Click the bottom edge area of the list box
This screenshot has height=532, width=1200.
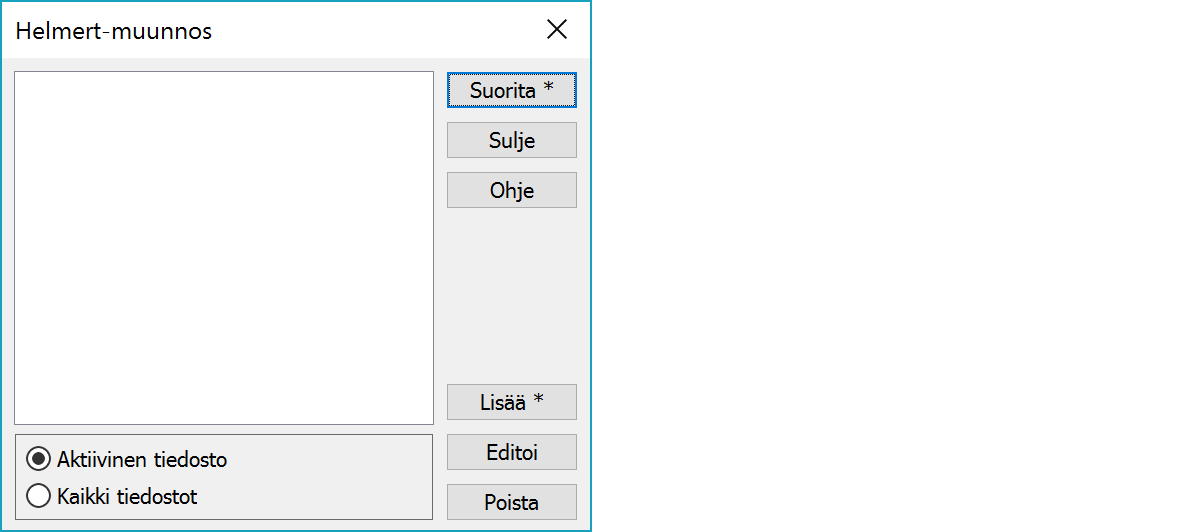224,420
